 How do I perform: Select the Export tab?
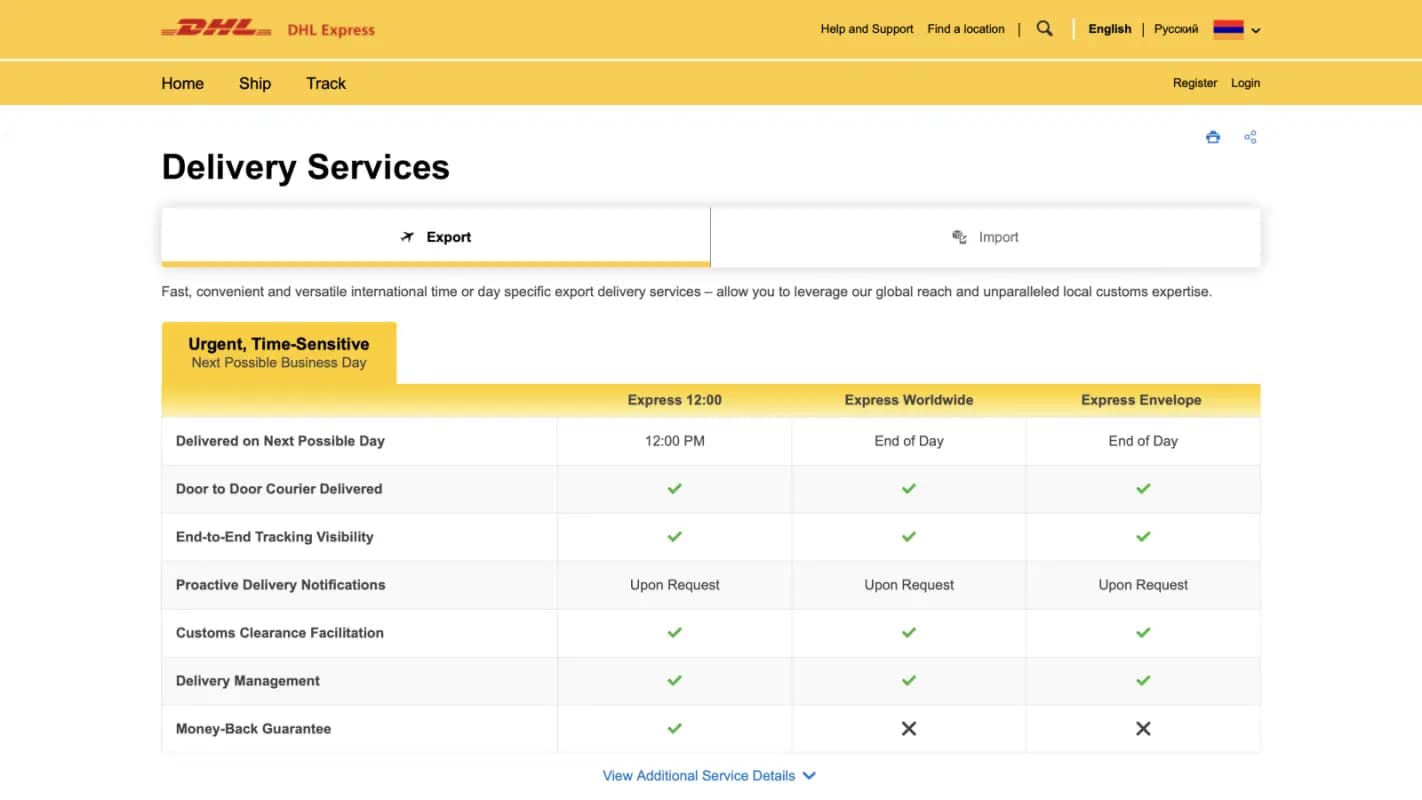[436, 237]
